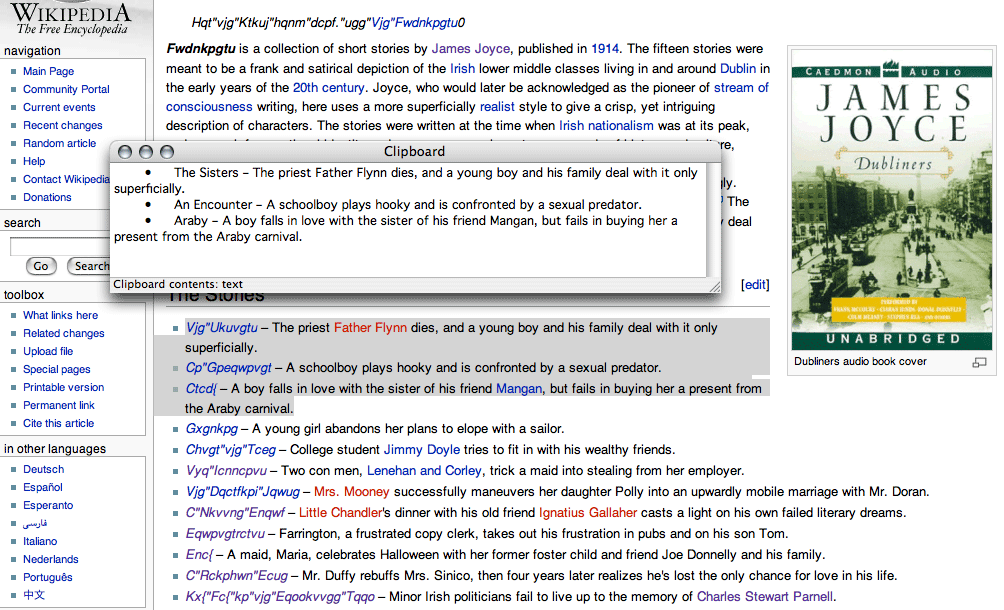Click the Clipboard window vertical scrollbar
The height and width of the screenshot is (610, 1004).
(x=713, y=220)
